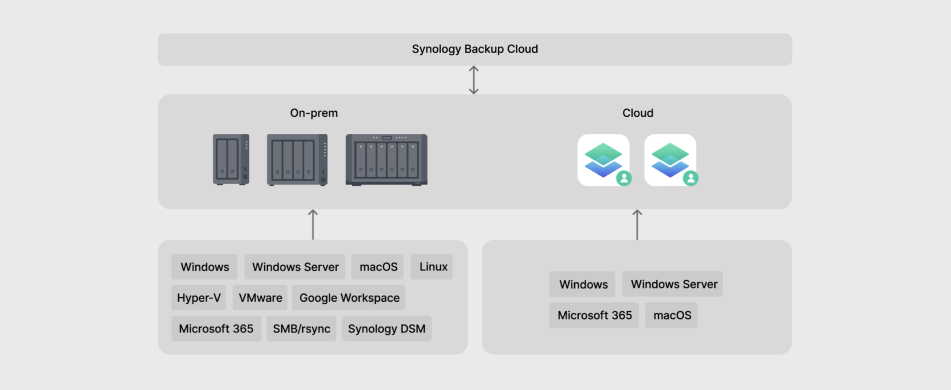Click Windows Server tag in cloud list
The height and width of the screenshot is (390, 951).
coord(673,284)
